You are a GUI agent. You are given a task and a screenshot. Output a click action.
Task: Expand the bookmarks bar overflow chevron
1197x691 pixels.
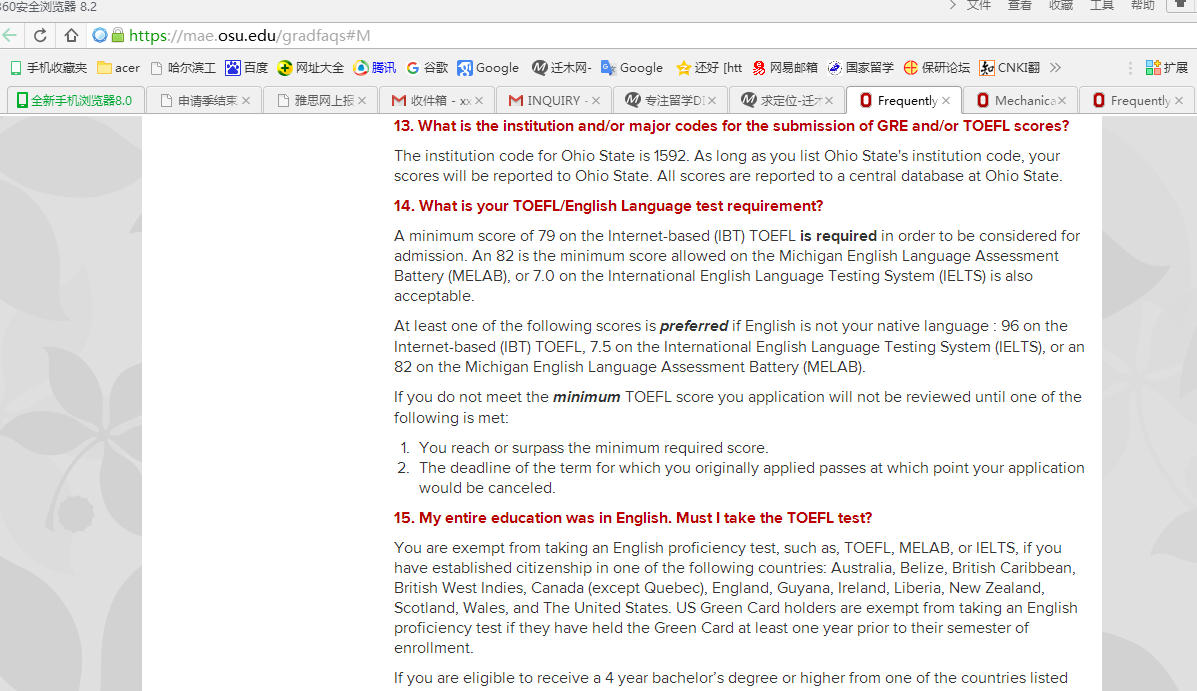pos(1055,68)
